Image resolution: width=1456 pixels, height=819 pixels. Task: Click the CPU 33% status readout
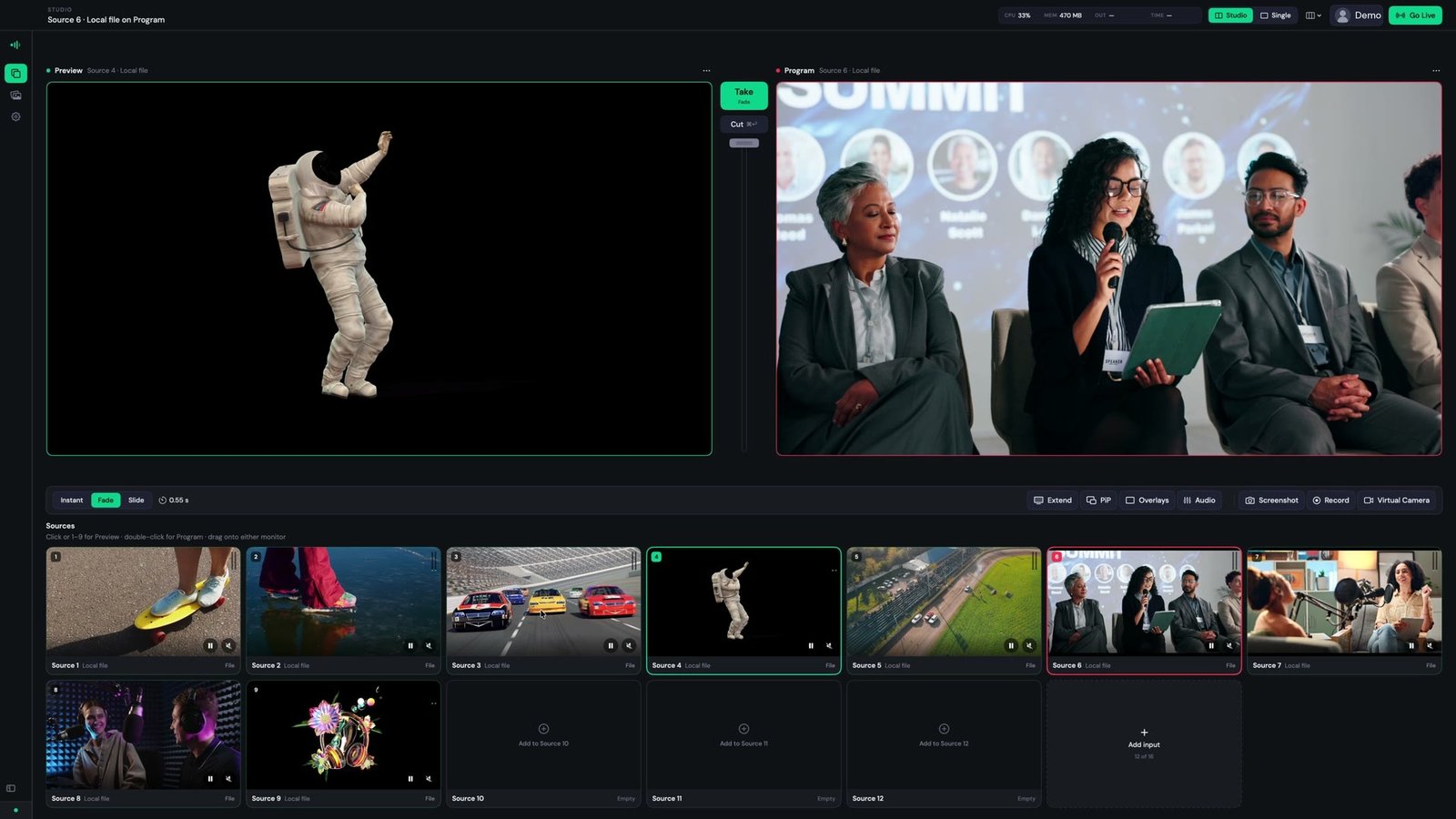click(x=1017, y=15)
